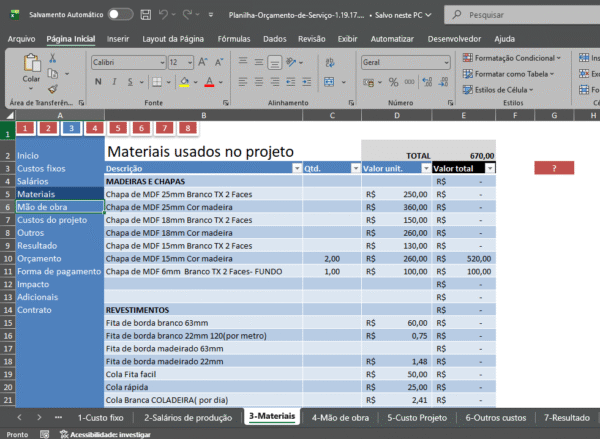The width and height of the screenshot is (600, 439).
Task: Click the Redo arrow icon
Action: click(187, 15)
